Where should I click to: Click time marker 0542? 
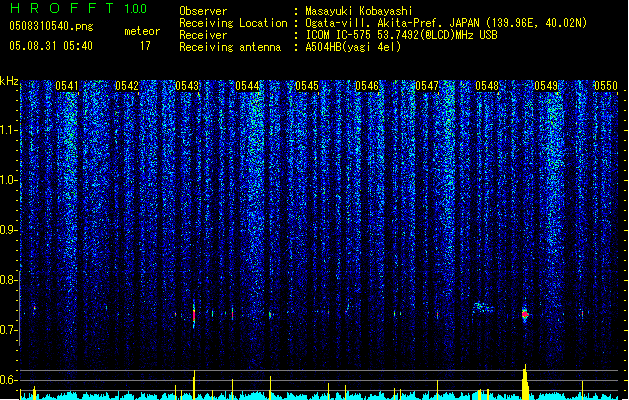tap(127, 86)
